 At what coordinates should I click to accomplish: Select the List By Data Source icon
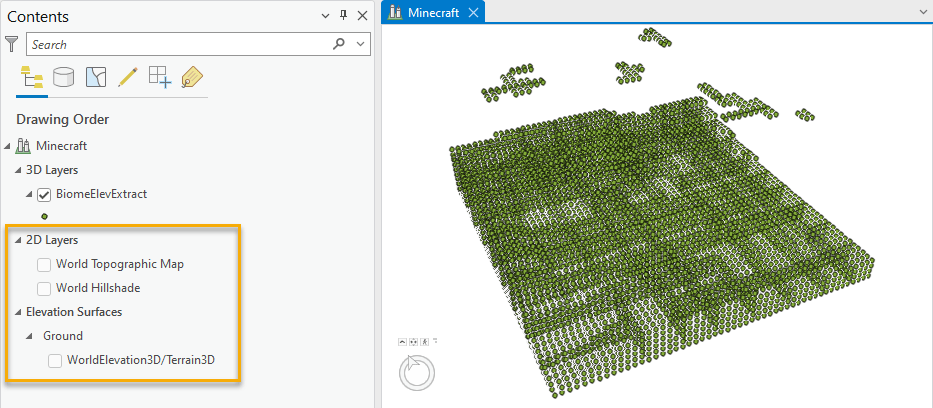64,77
